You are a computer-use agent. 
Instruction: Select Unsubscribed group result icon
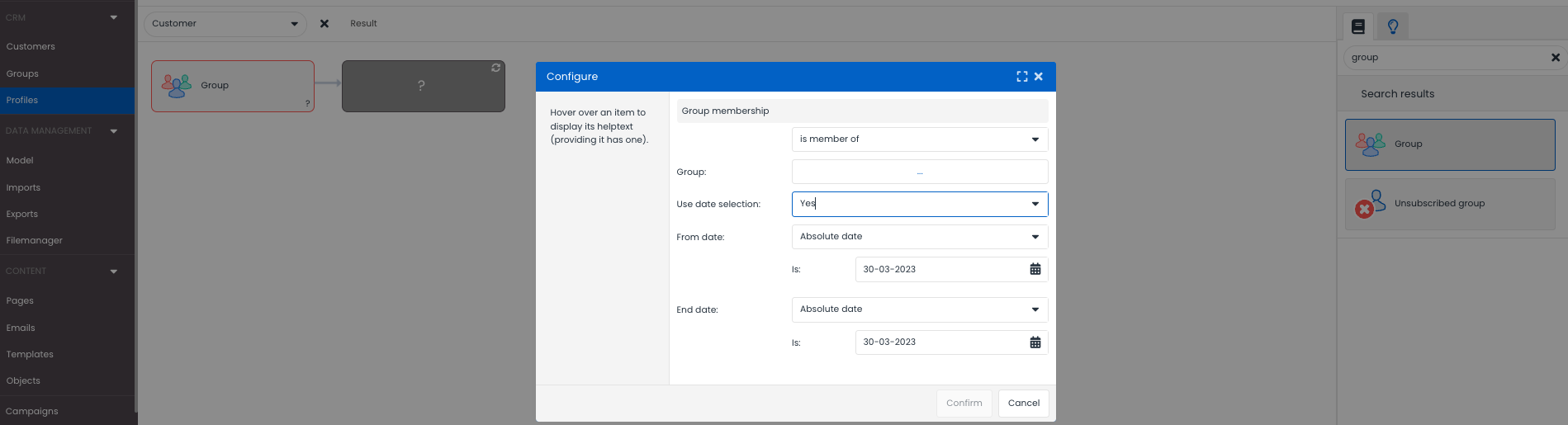pos(1371,204)
